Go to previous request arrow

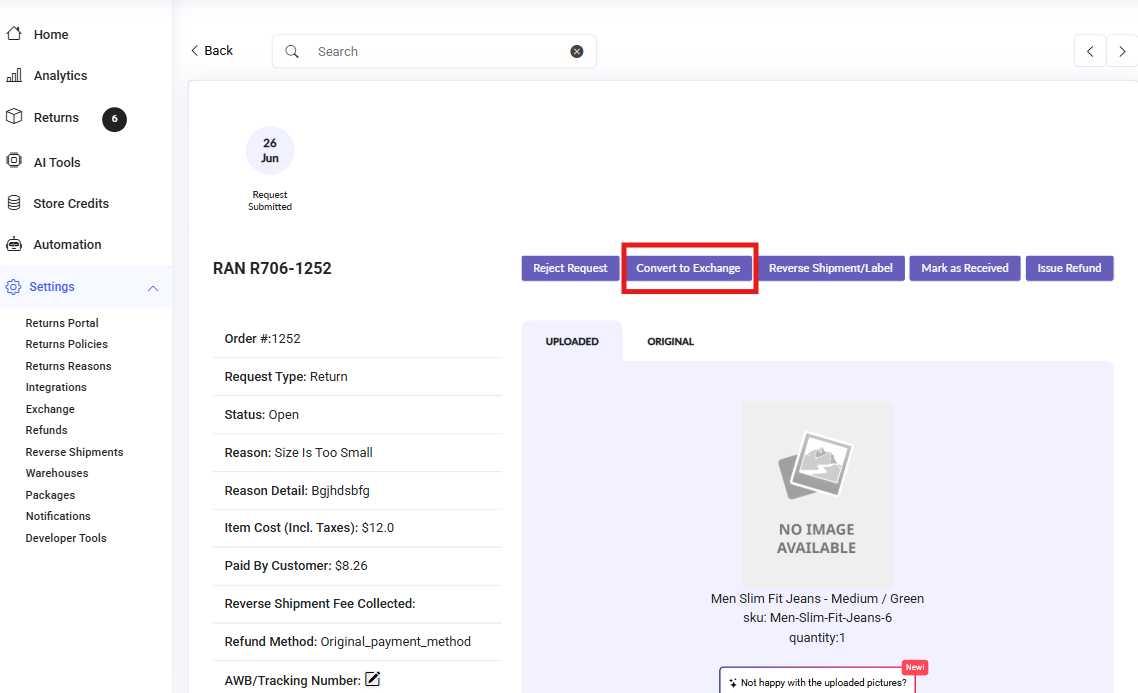pos(1090,51)
